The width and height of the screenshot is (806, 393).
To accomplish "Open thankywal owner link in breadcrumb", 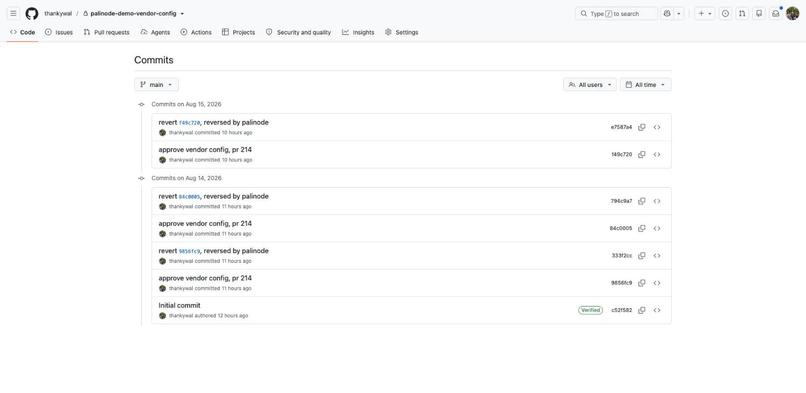I will pos(58,13).
